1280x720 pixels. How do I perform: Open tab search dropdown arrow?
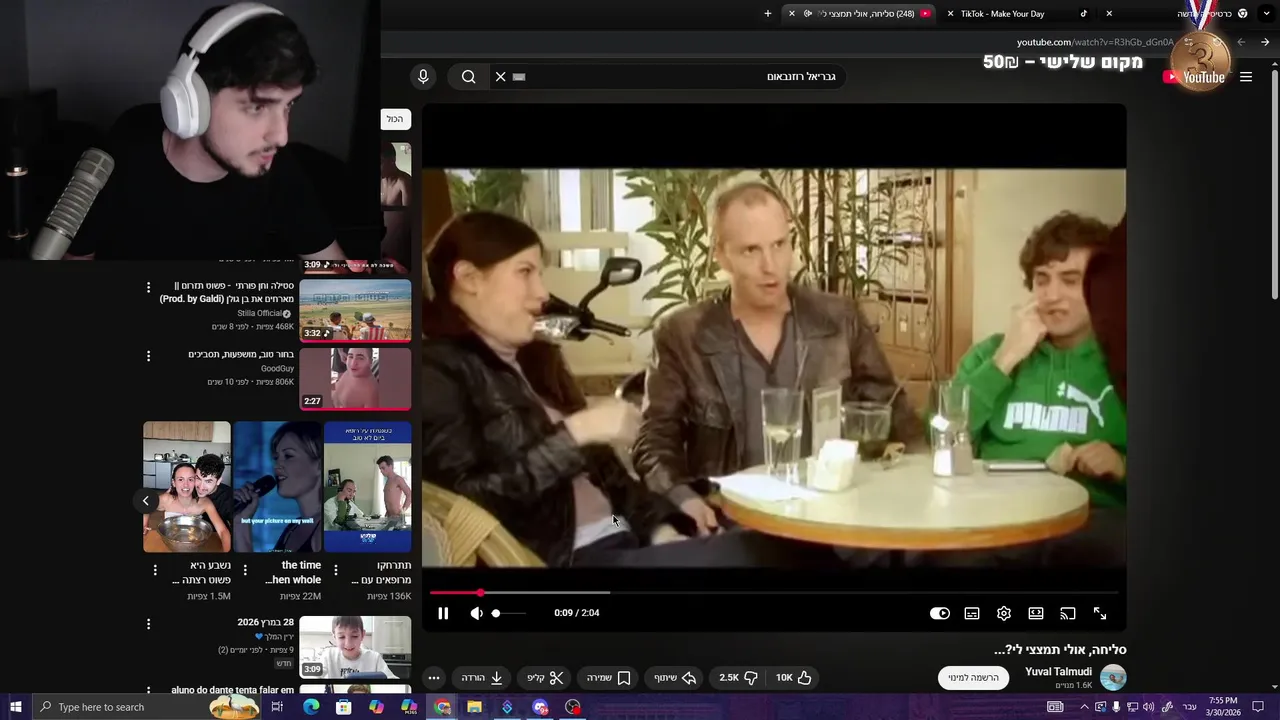point(1267,14)
